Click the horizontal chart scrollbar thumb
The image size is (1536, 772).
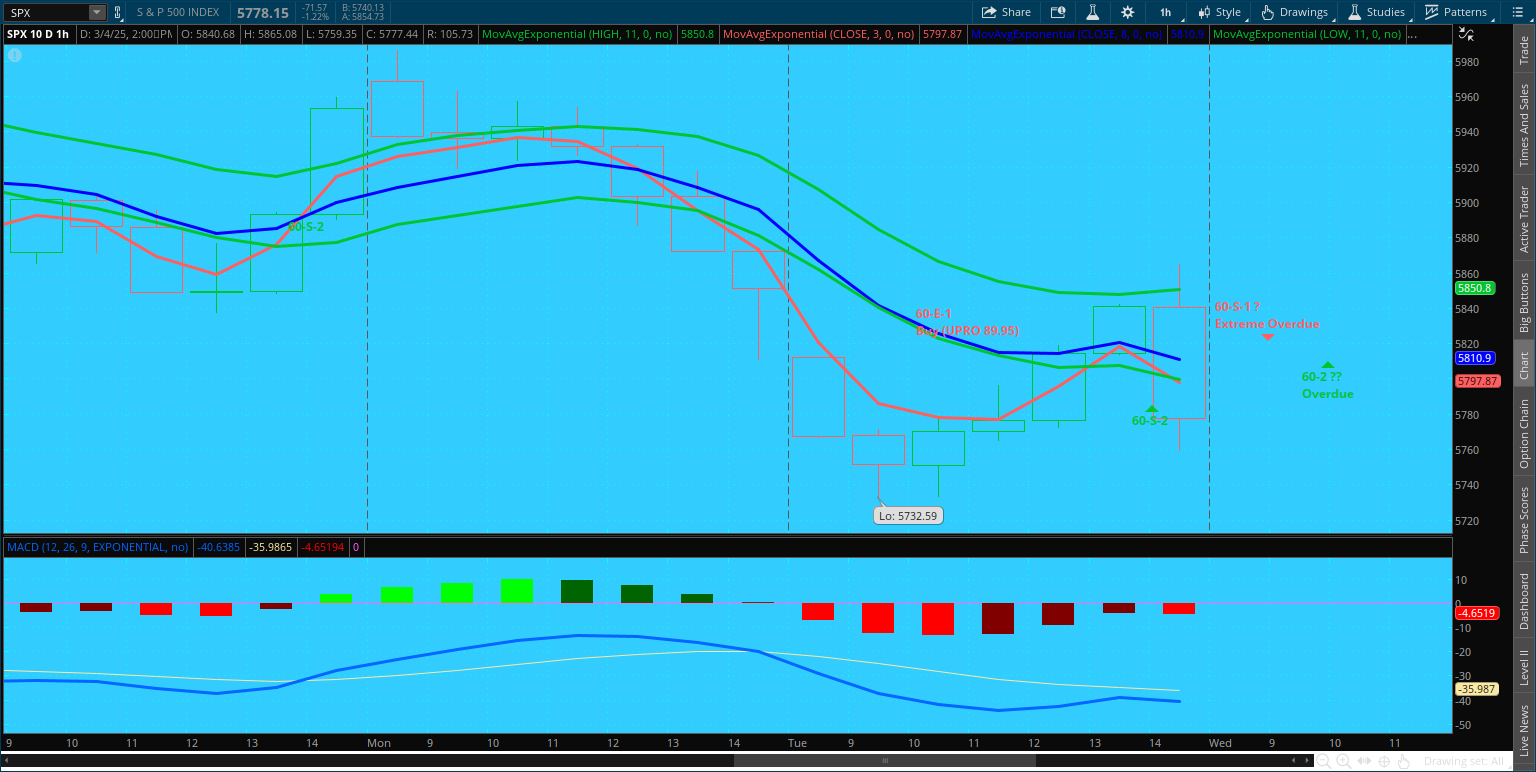884,761
